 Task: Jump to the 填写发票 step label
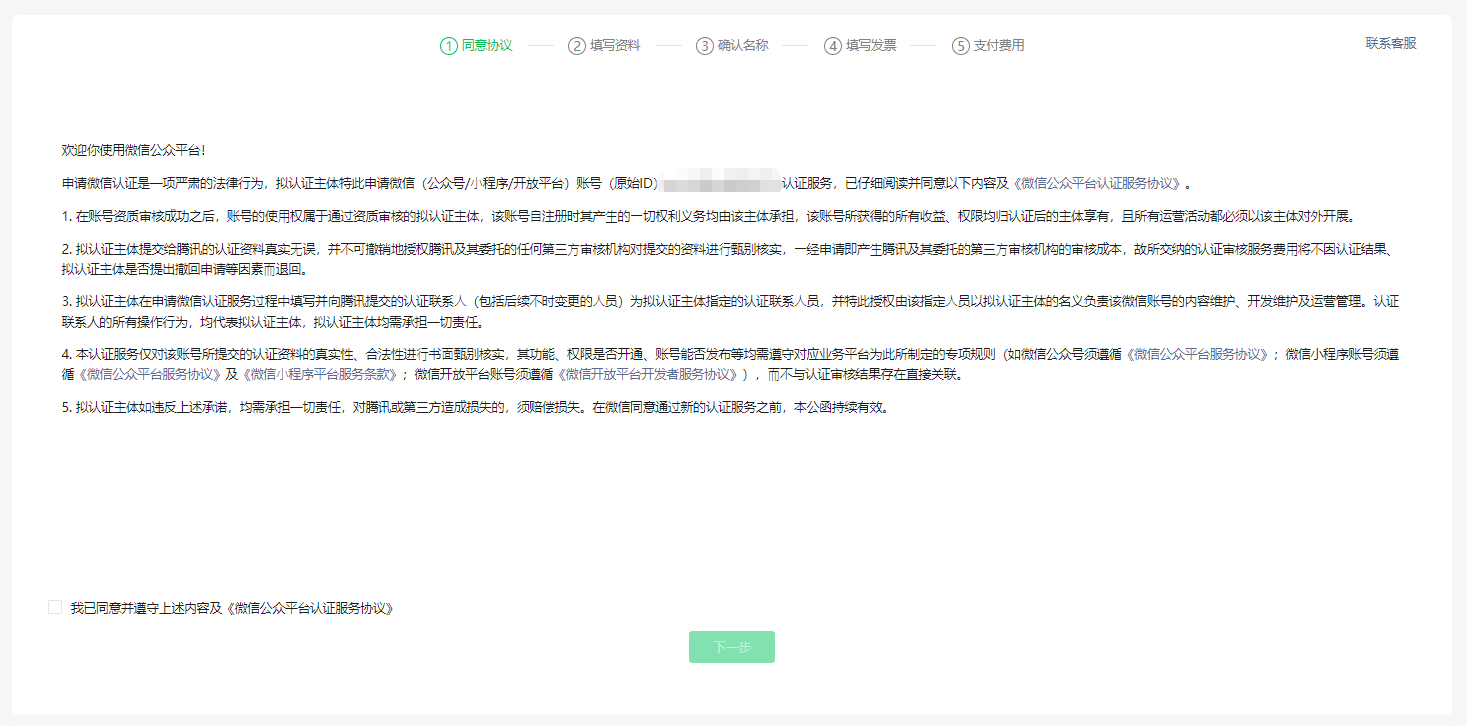point(871,46)
